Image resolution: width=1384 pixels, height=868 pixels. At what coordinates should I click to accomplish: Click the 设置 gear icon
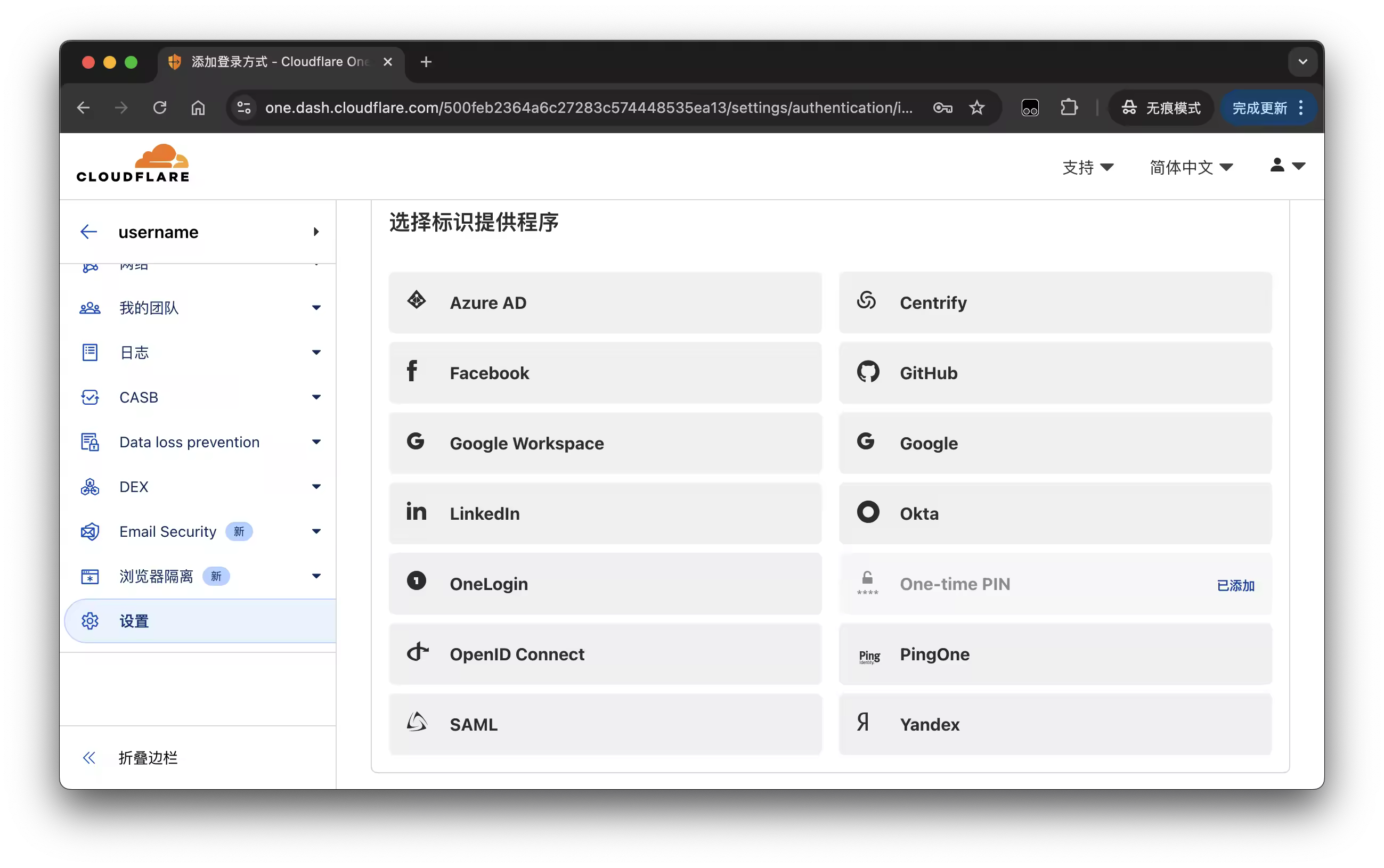click(x=89, y=620)
